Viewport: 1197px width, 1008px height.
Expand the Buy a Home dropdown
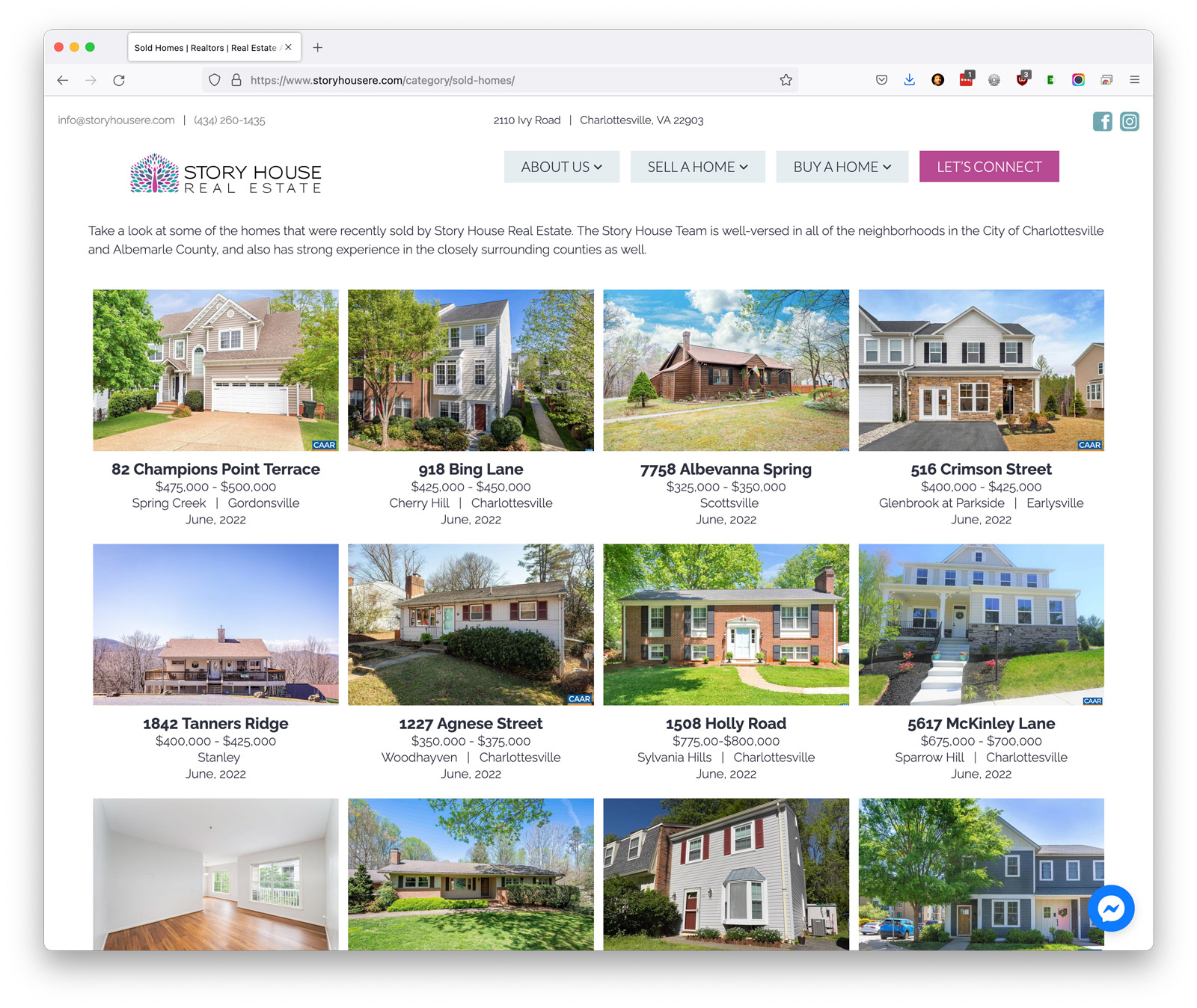click(x=842, y=167)
